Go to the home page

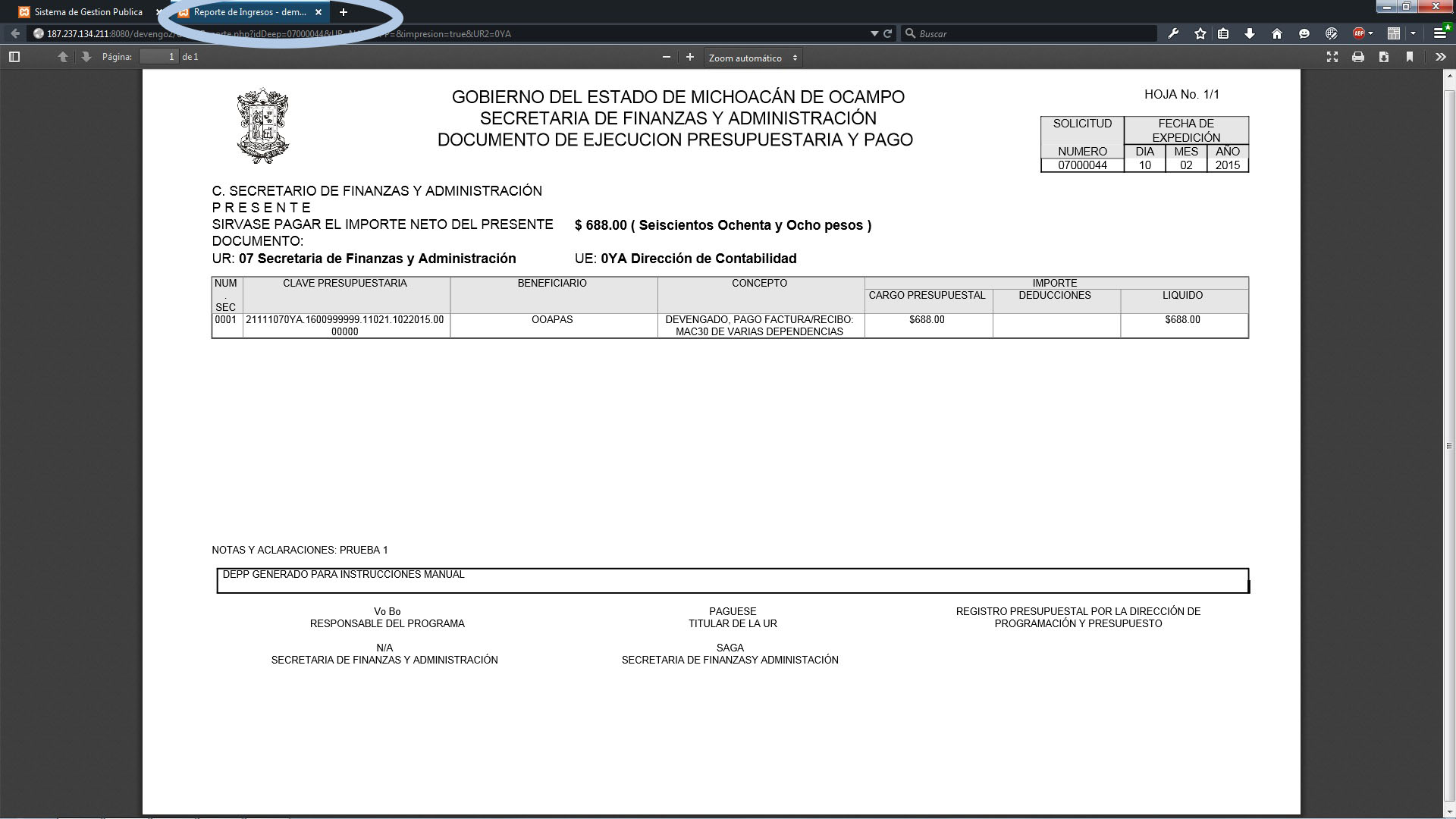(1277, 33)
